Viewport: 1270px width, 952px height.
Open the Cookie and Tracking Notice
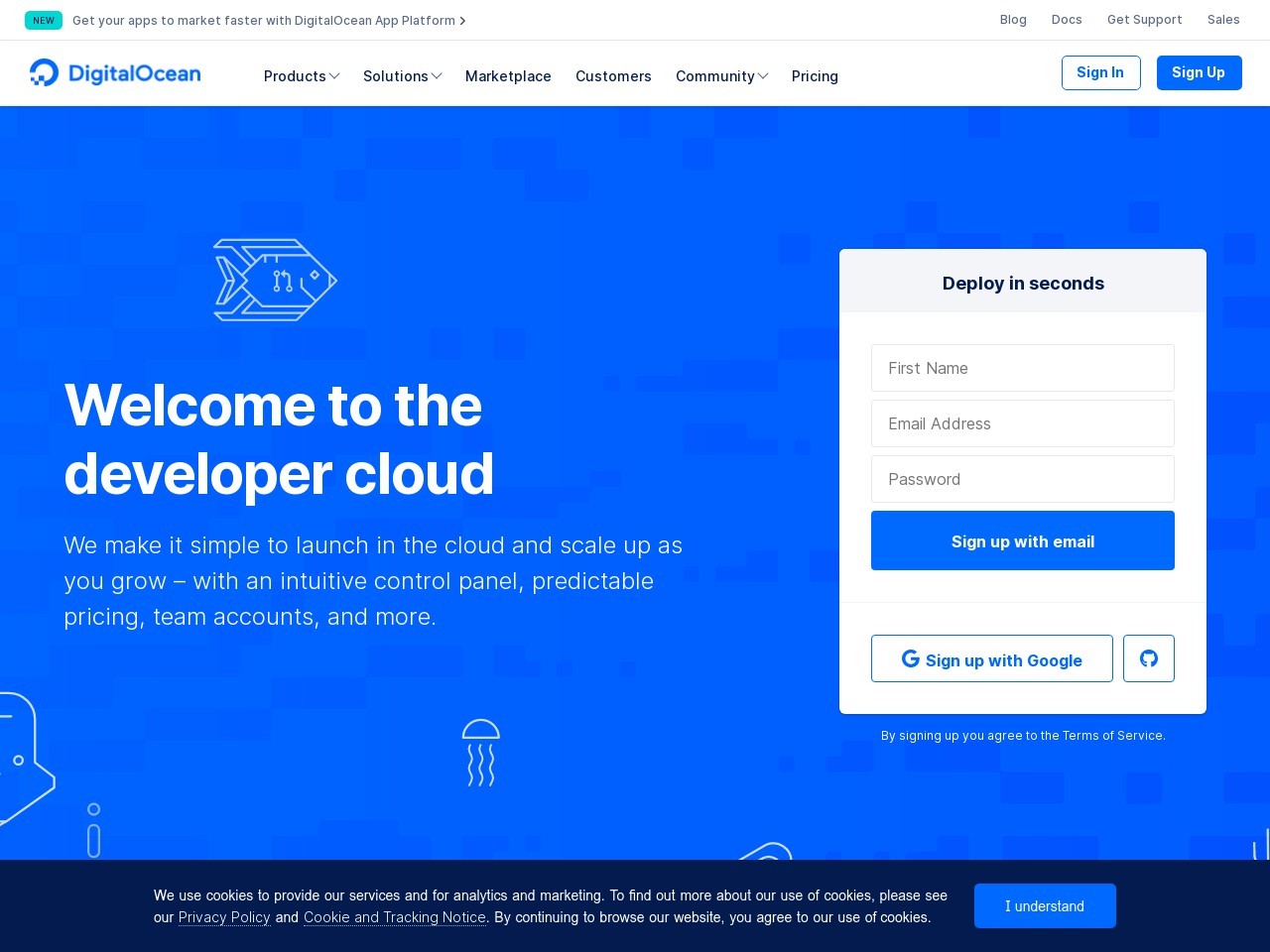(x=394, y=917)
